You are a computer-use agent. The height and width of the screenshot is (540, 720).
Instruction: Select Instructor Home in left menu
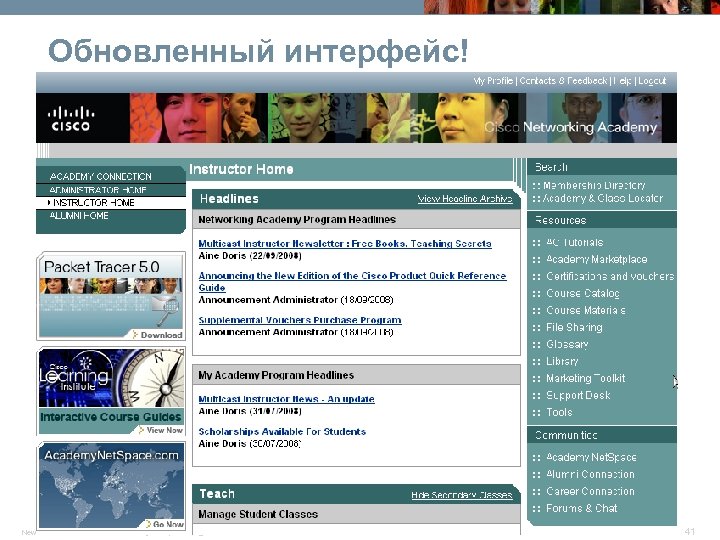(92, 202)
